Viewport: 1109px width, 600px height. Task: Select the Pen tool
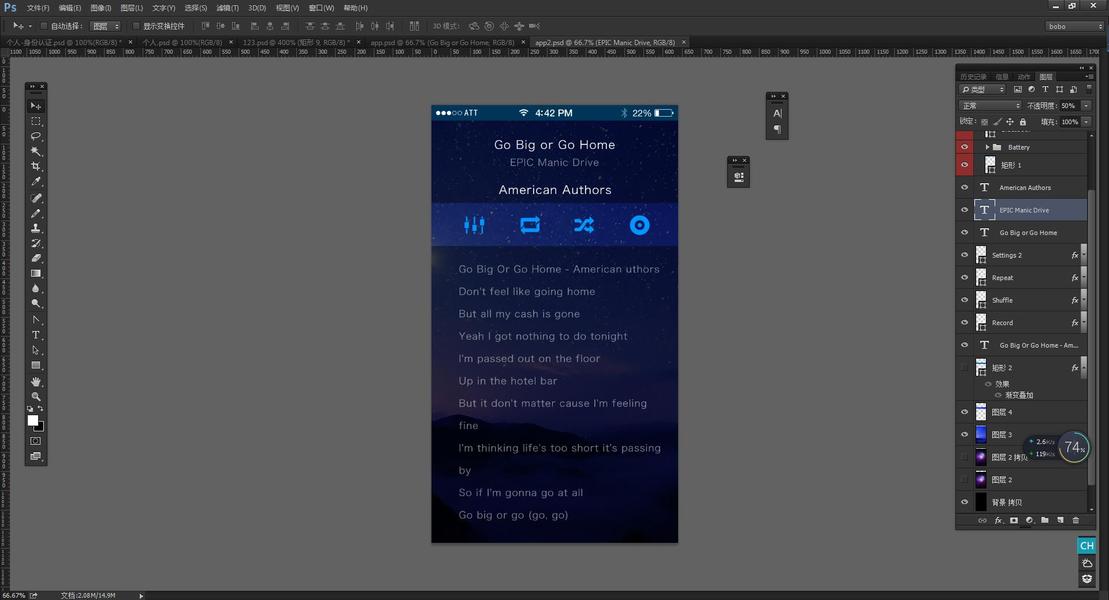tap(35, 320)
